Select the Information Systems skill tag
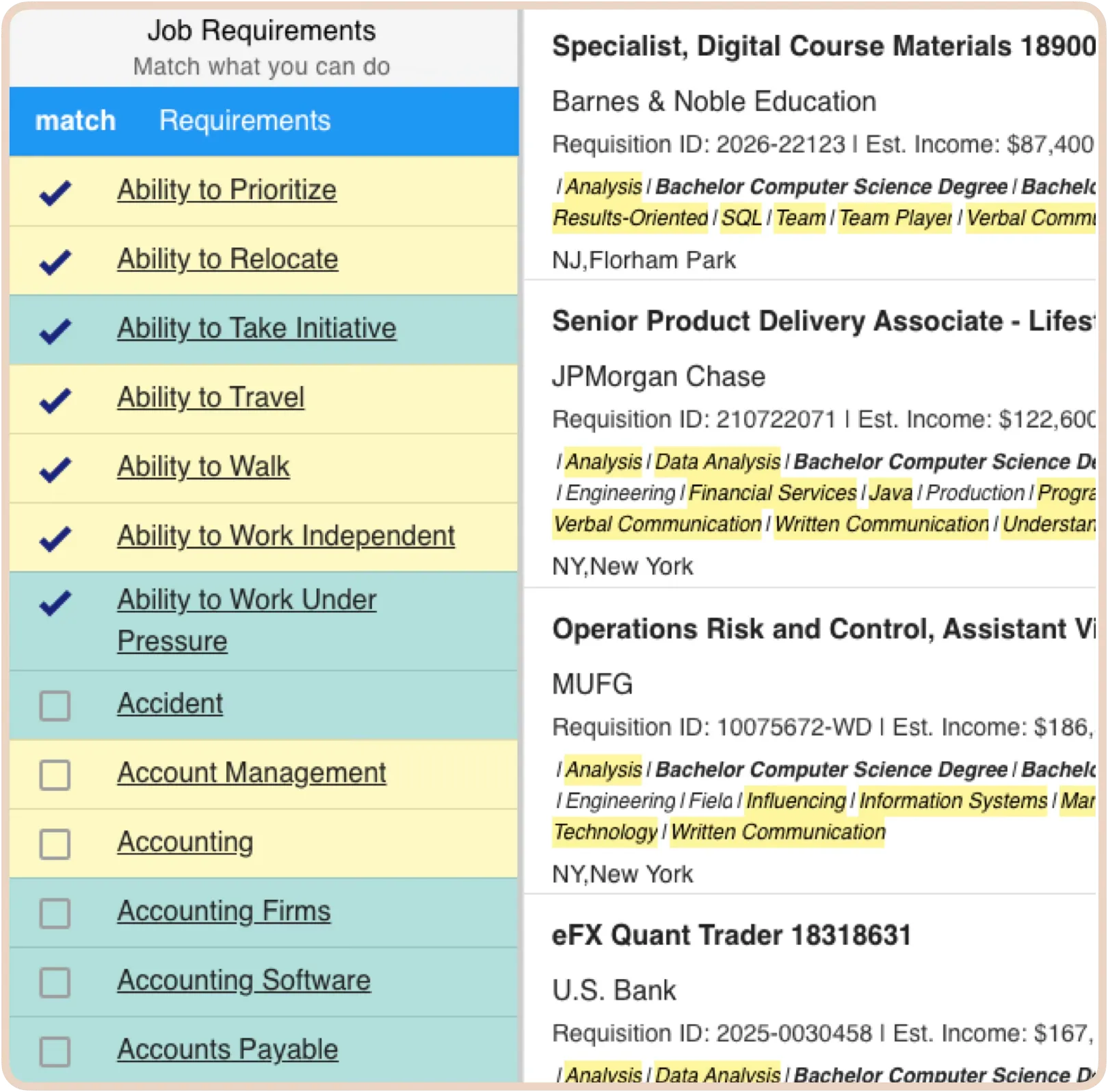Viewport: 1108px width, 1092px height. point(953,801)
